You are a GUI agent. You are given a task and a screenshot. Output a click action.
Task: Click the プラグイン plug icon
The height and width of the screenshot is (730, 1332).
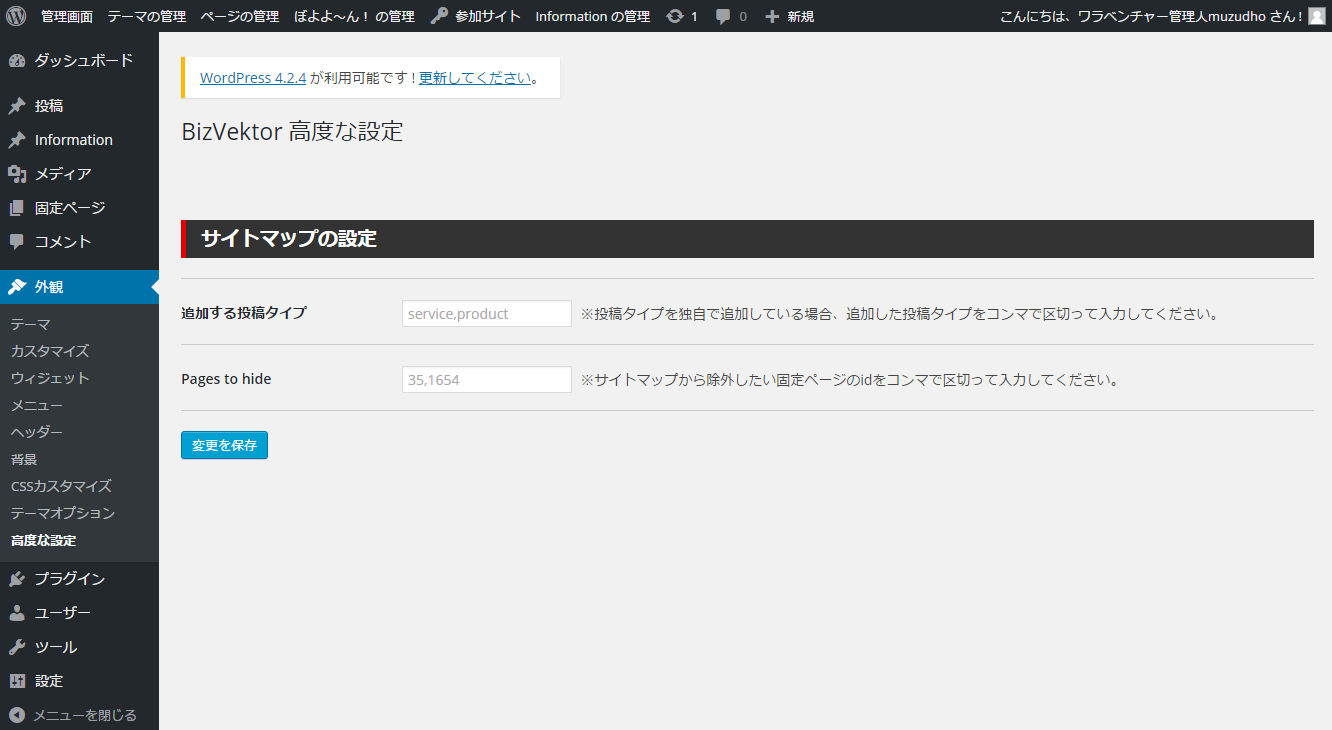(17, 579)
